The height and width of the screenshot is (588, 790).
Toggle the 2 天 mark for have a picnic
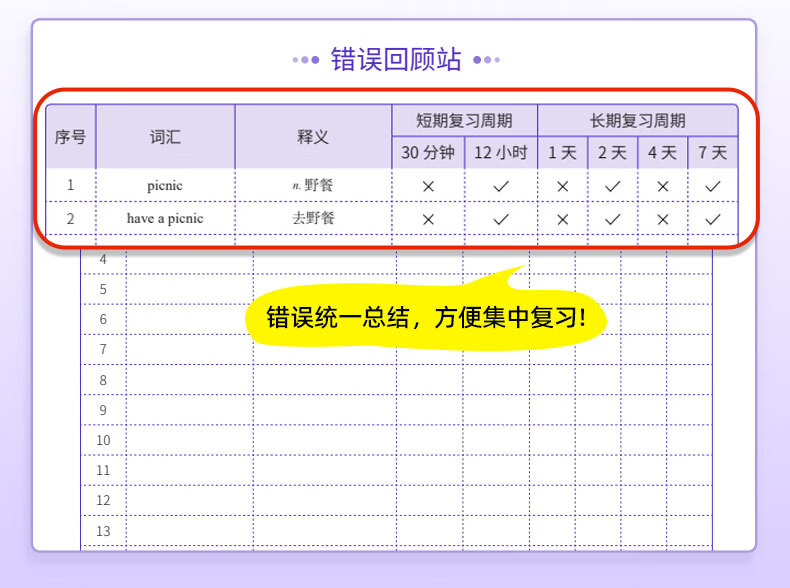click(612, 219)
